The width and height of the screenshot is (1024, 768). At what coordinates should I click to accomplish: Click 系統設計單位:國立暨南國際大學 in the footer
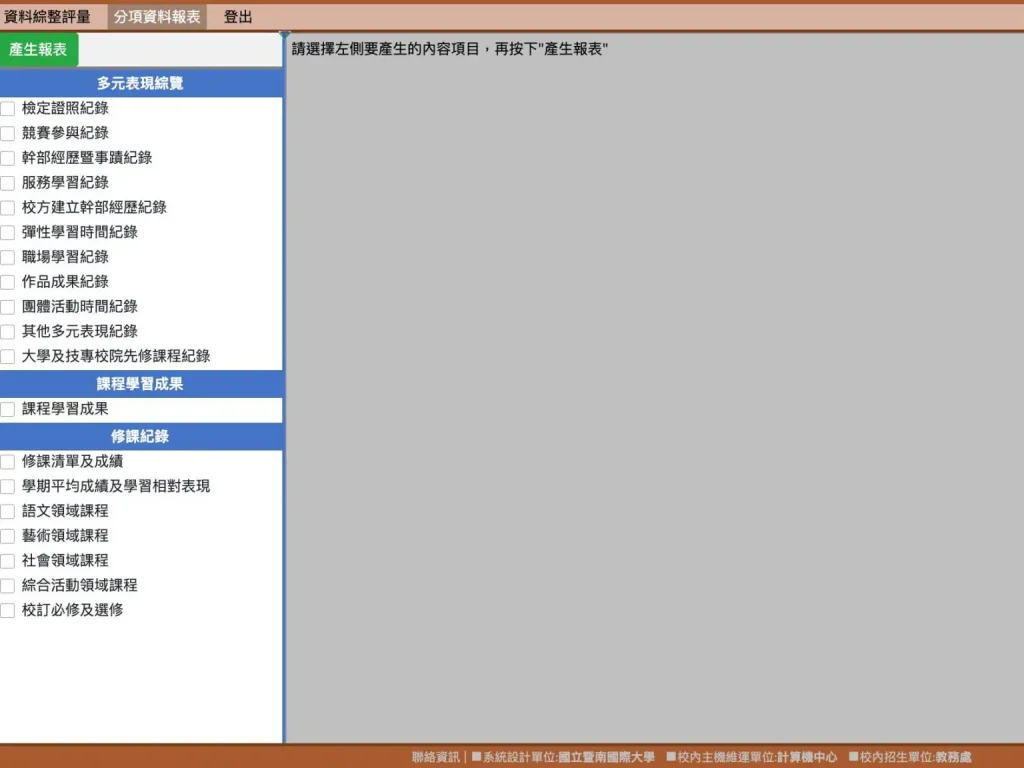point(563,757)
